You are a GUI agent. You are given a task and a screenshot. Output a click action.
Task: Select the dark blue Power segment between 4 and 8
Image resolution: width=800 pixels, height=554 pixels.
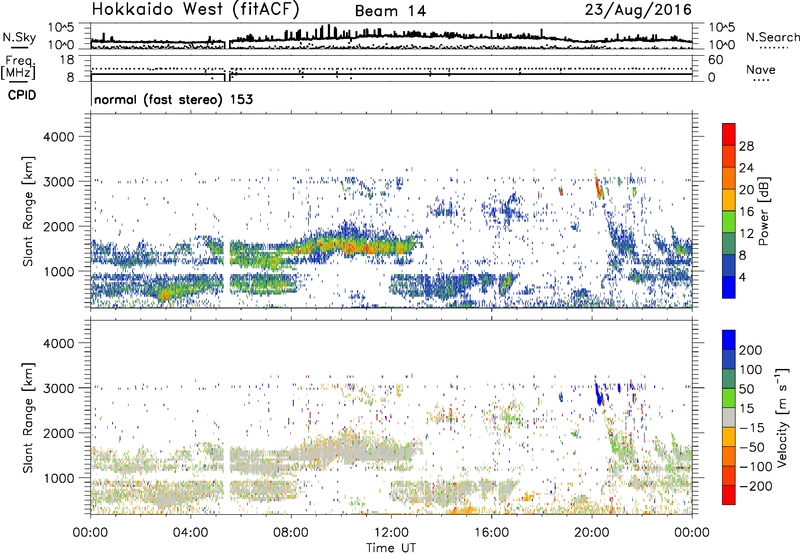[729, 265]
